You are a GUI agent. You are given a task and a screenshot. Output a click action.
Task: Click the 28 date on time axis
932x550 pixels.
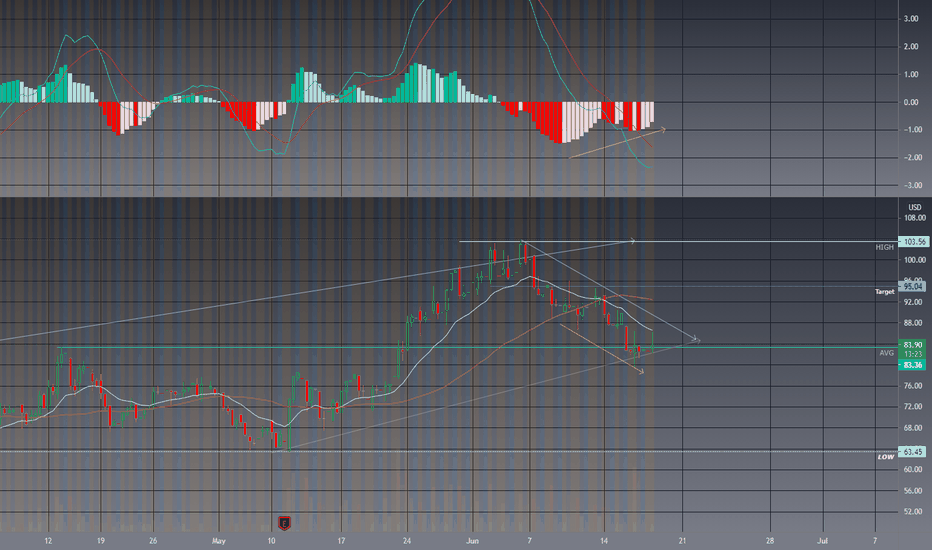770,541
